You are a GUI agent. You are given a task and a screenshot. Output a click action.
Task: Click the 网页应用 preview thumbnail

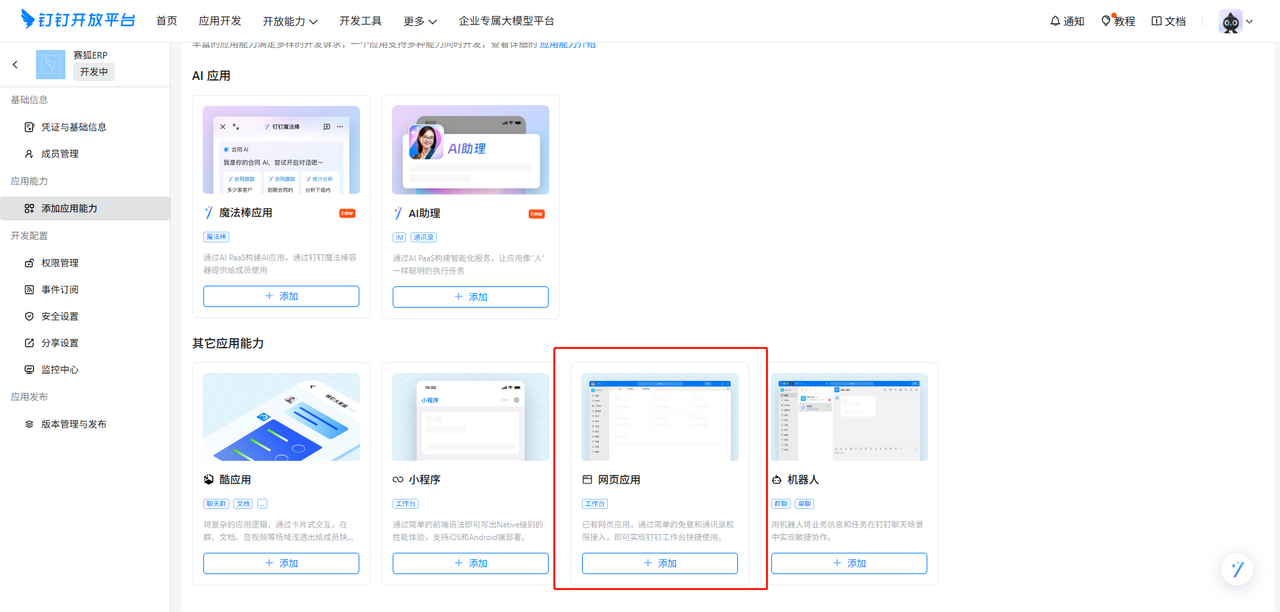point(660,417)
